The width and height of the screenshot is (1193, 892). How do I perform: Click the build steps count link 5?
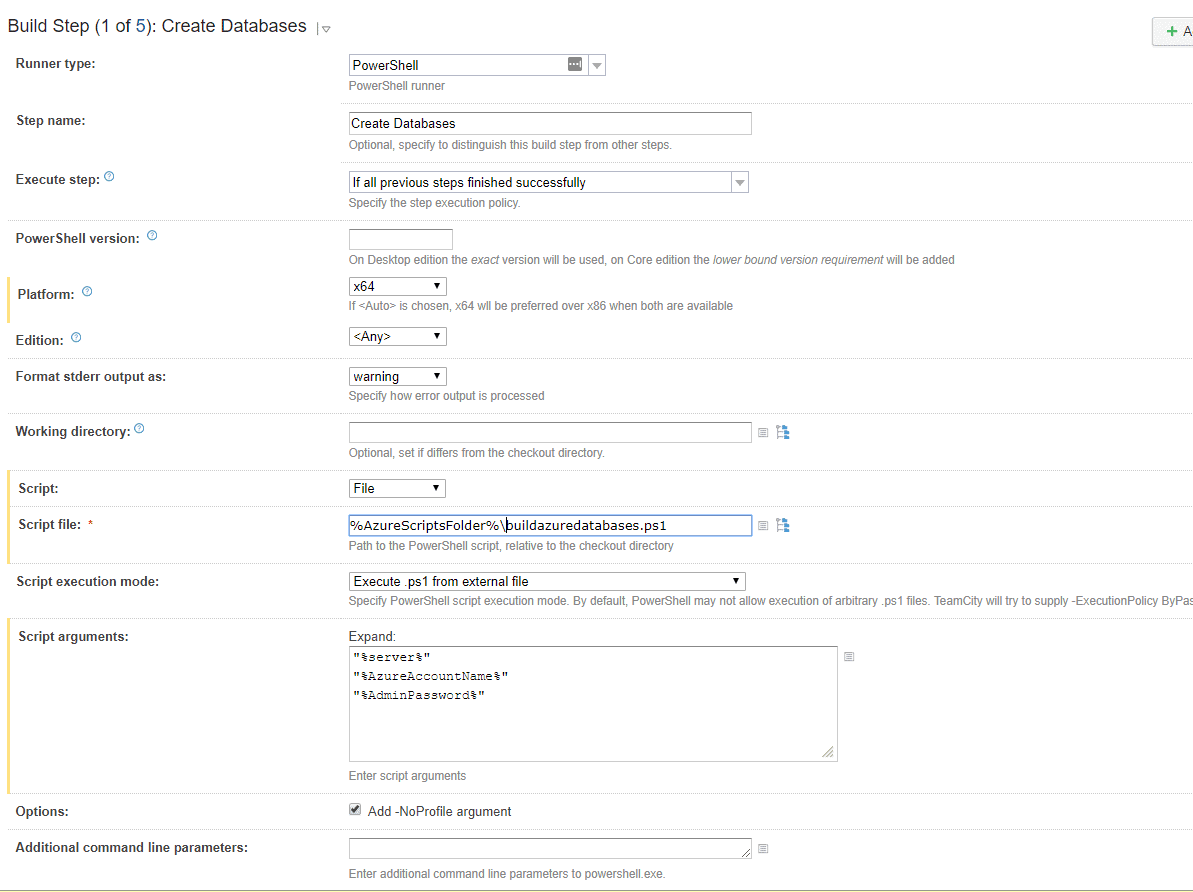point(141,26)
